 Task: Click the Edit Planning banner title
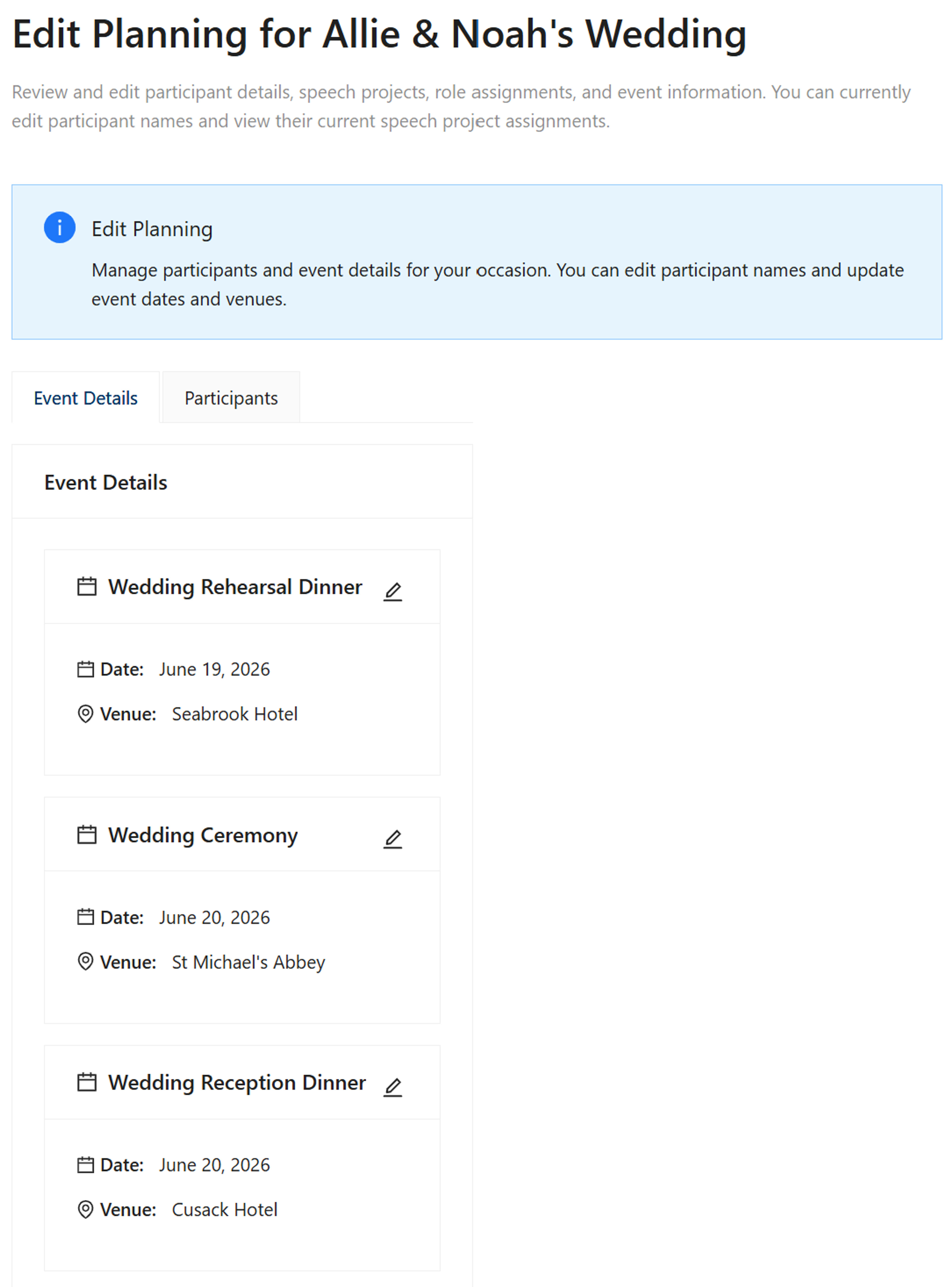152,229
